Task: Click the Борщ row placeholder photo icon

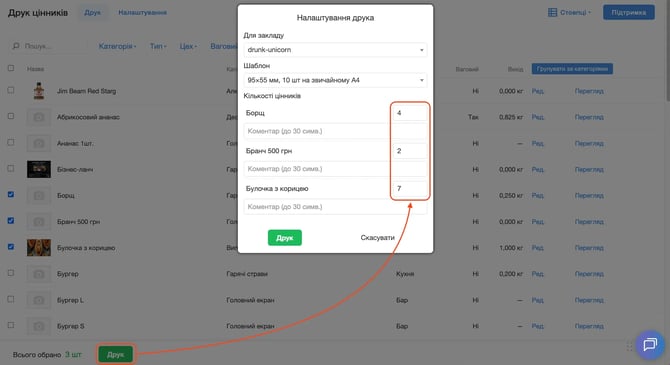Action: 39,195
